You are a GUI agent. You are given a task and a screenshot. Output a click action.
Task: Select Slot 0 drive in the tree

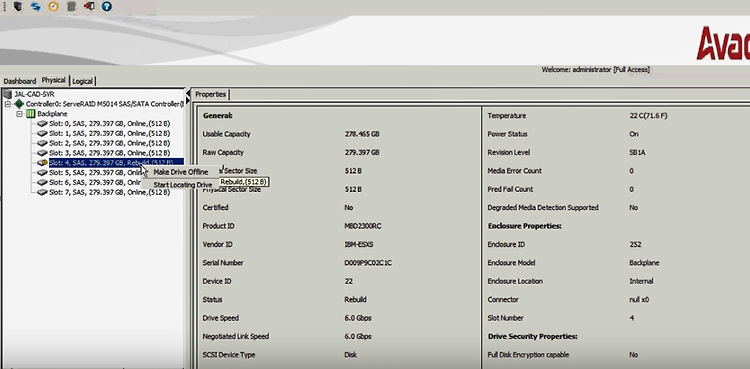pos(109,123)
